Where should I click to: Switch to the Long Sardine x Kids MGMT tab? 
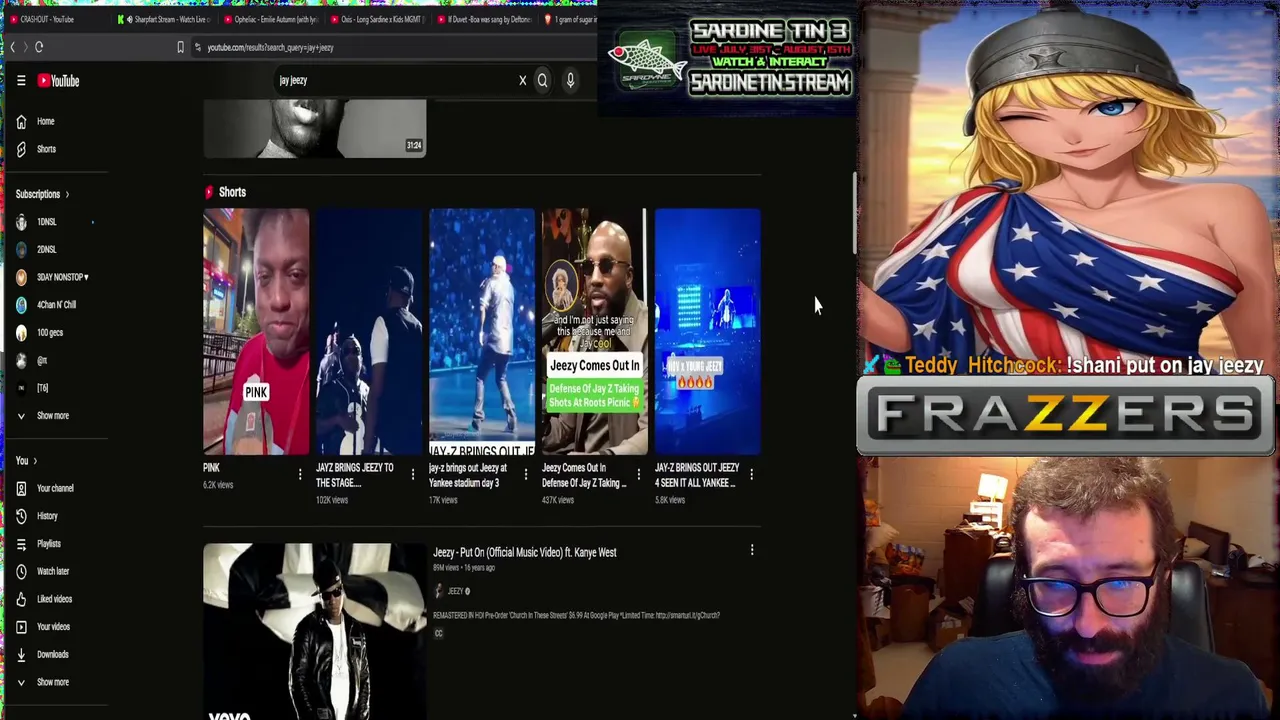[x=377, y=19]
